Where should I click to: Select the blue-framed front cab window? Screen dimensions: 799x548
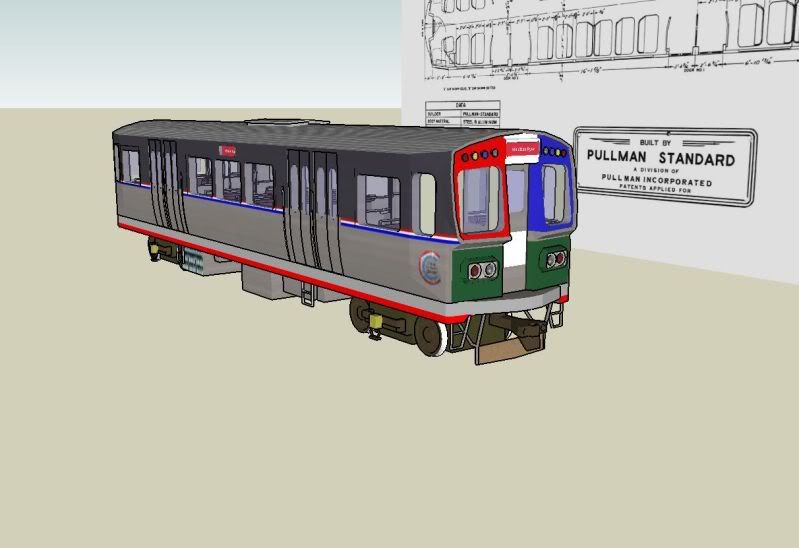pos(554,194)
